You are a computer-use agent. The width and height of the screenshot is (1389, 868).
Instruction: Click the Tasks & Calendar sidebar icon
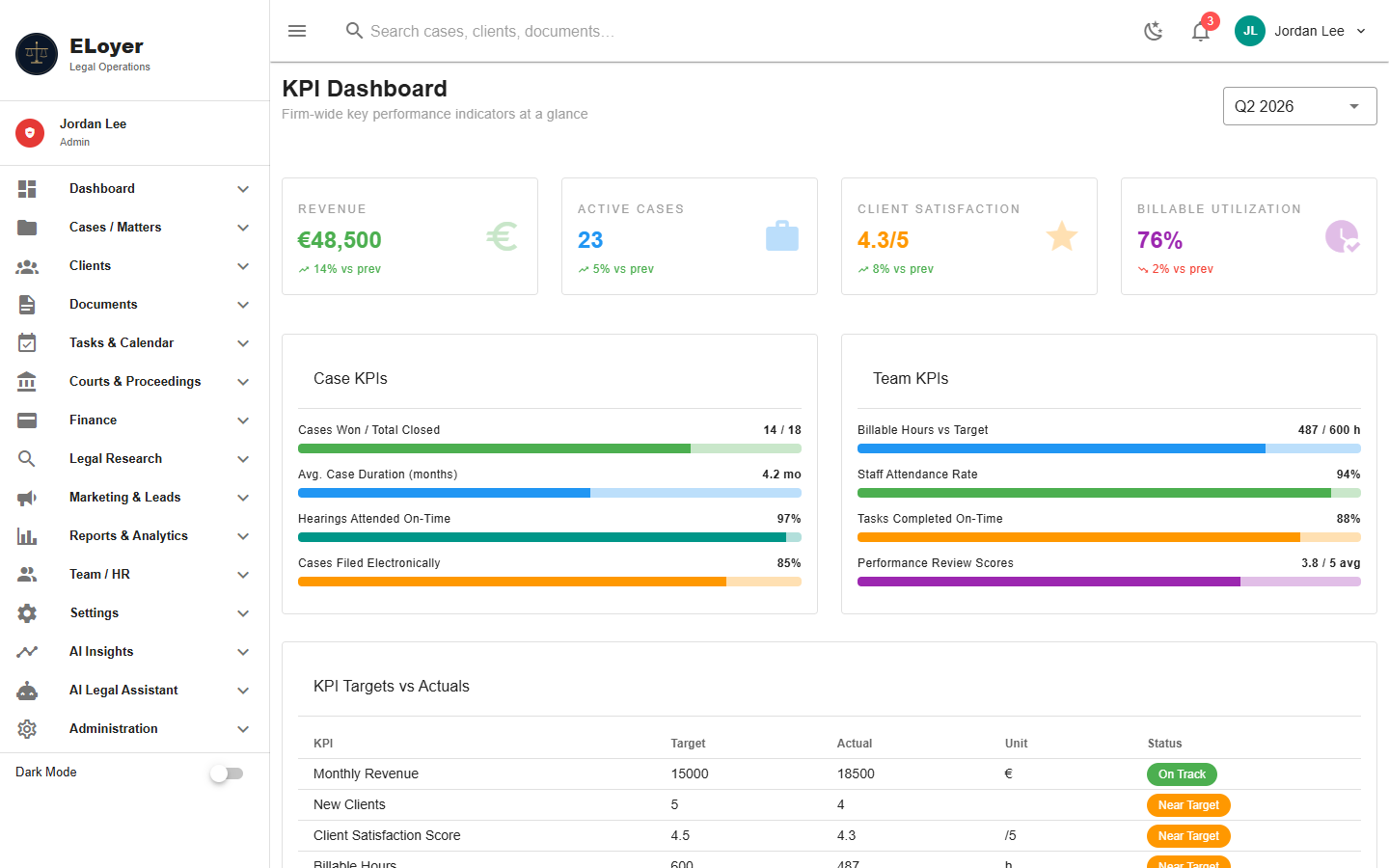pos(27,343)
